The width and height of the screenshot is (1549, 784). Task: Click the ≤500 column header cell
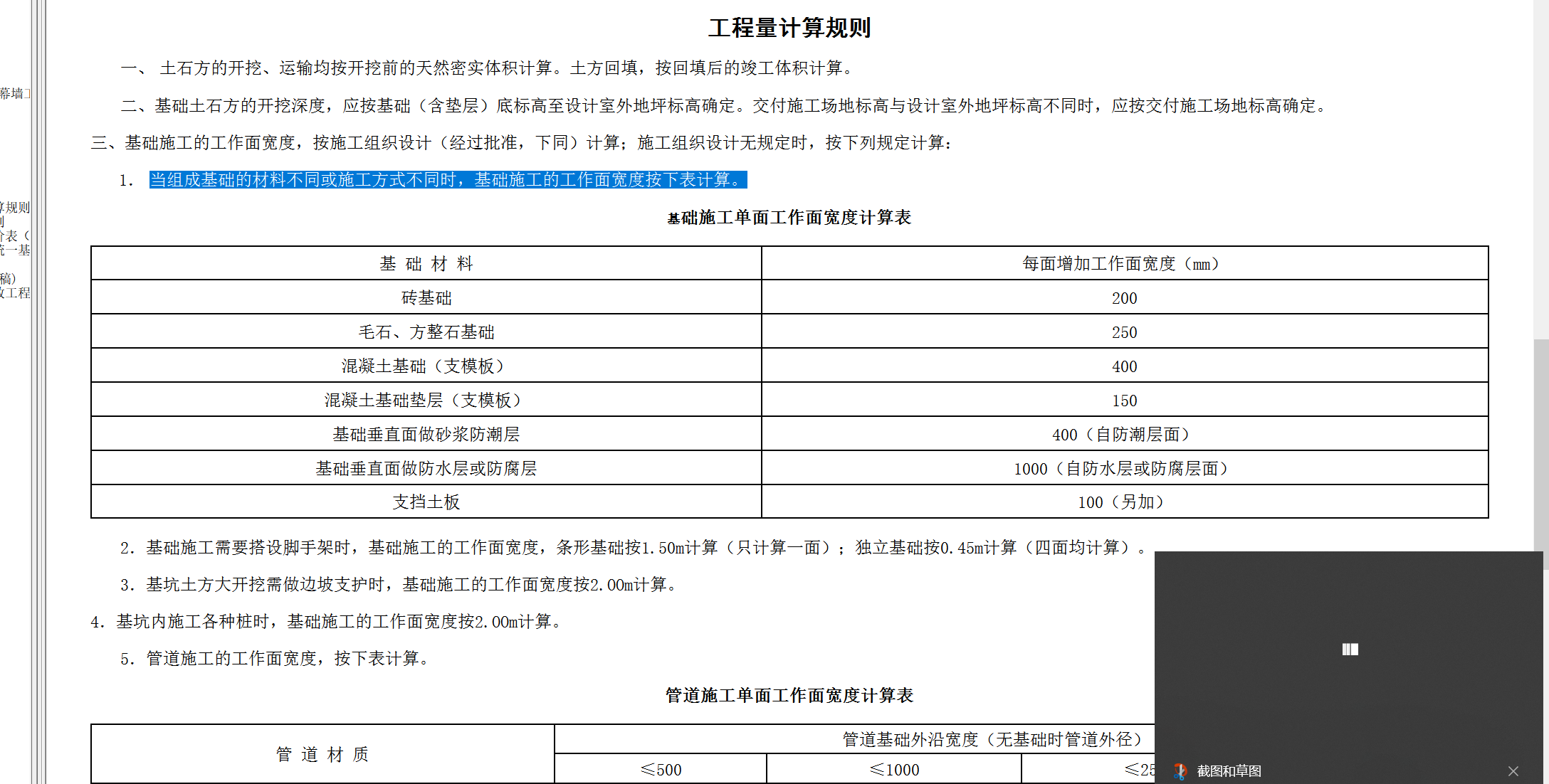pos(661,770)
